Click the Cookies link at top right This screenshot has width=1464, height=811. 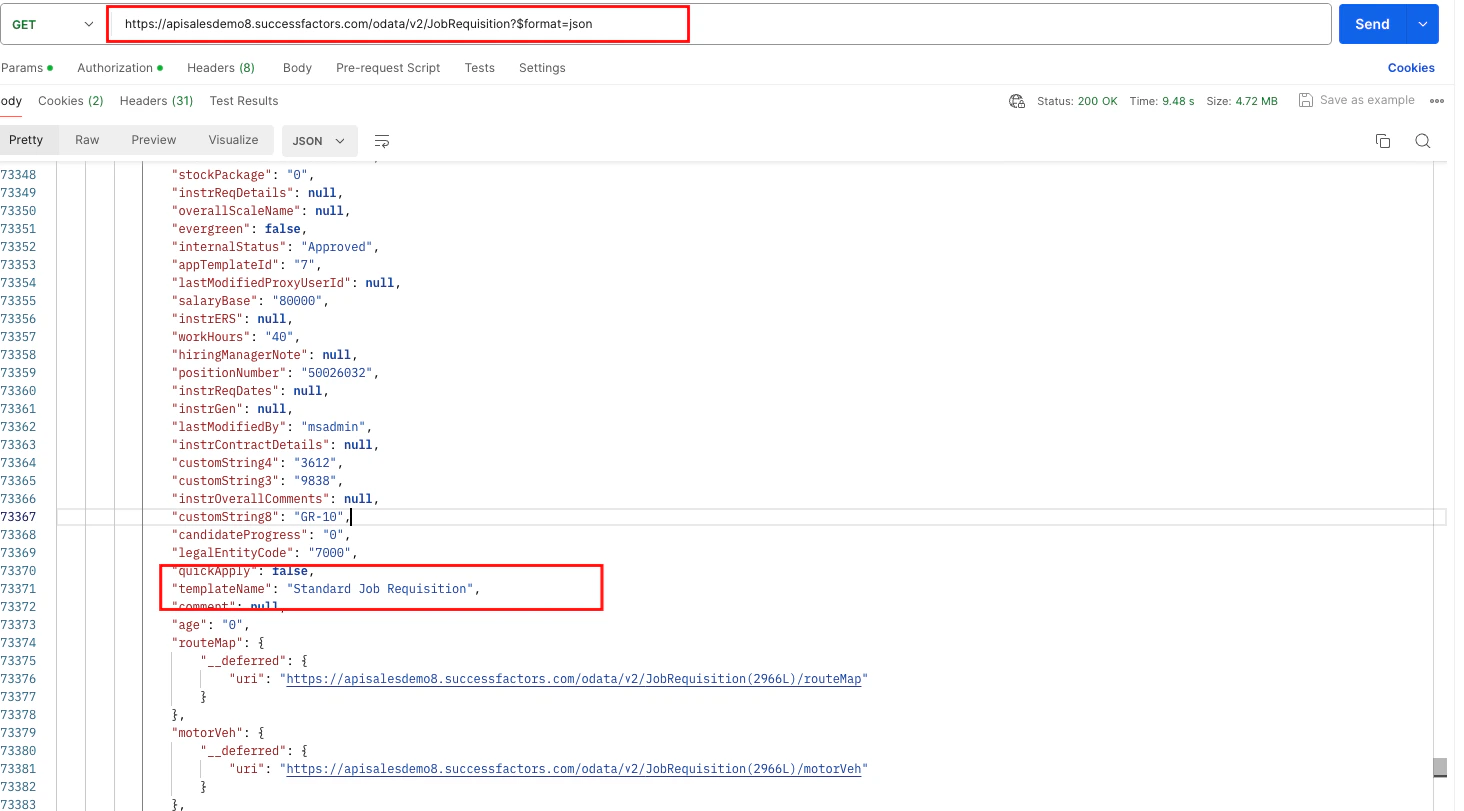coord(1410,67)
